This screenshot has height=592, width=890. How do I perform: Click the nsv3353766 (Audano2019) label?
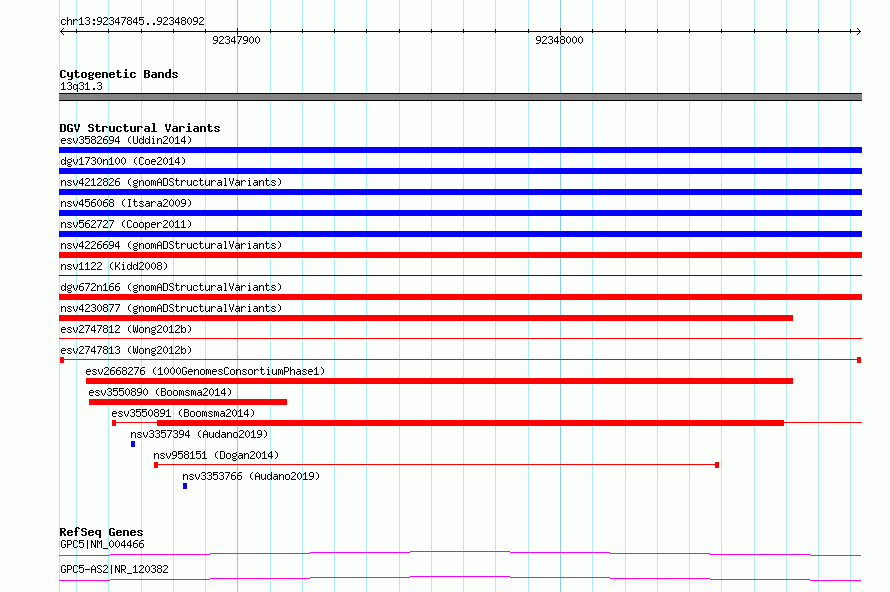coord(251,476)
